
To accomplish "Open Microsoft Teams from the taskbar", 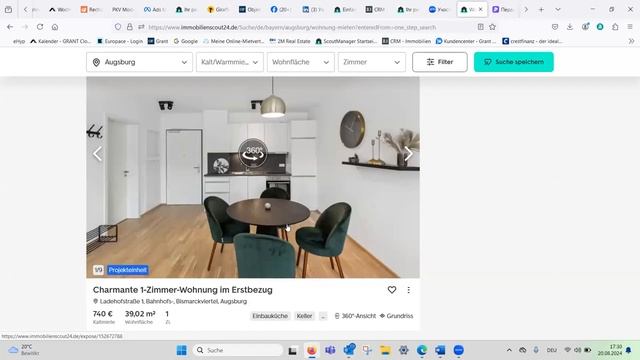I will coord(330,350).
